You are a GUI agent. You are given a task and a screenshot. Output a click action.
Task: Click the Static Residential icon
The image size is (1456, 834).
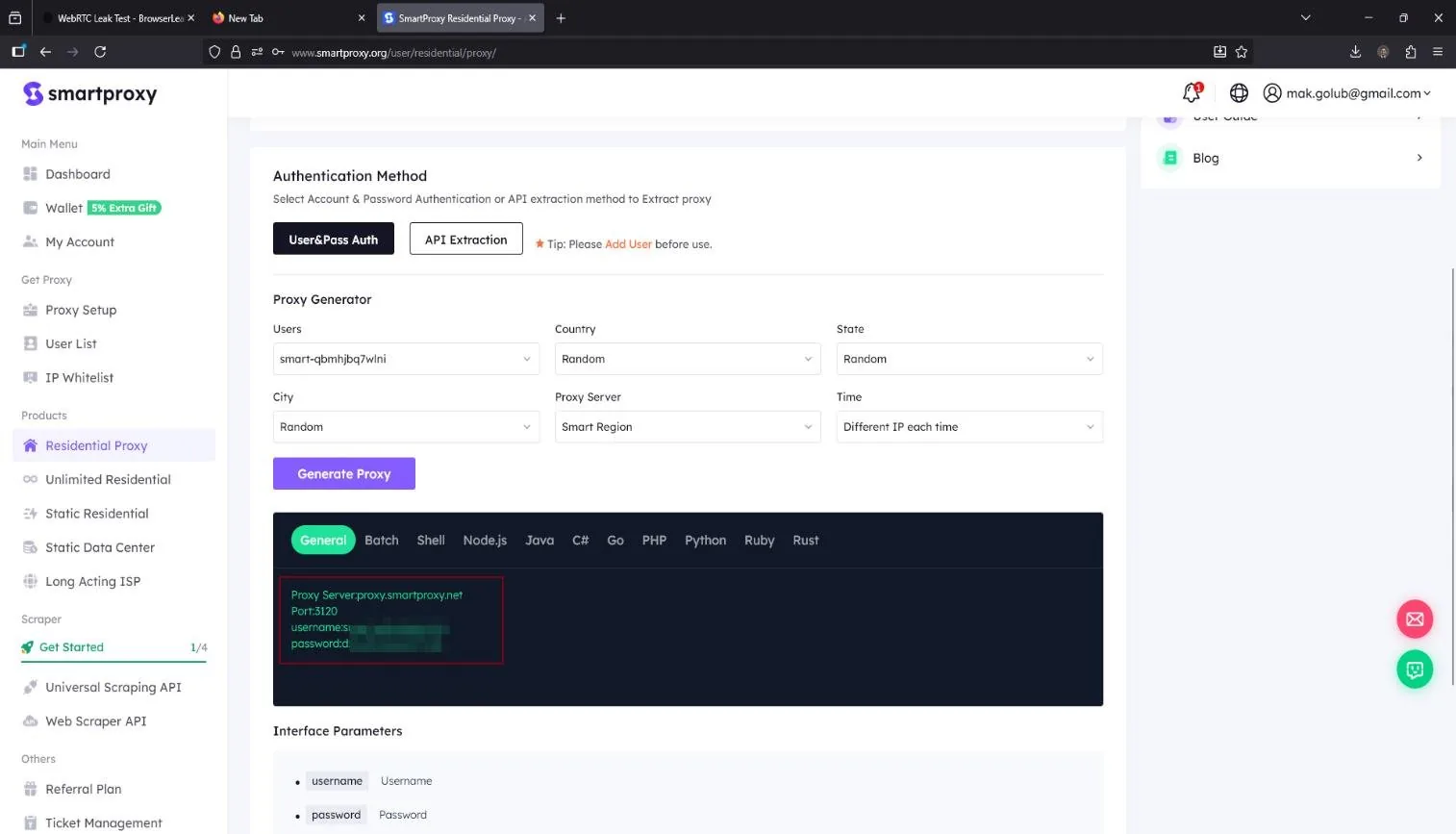[30, 514]
